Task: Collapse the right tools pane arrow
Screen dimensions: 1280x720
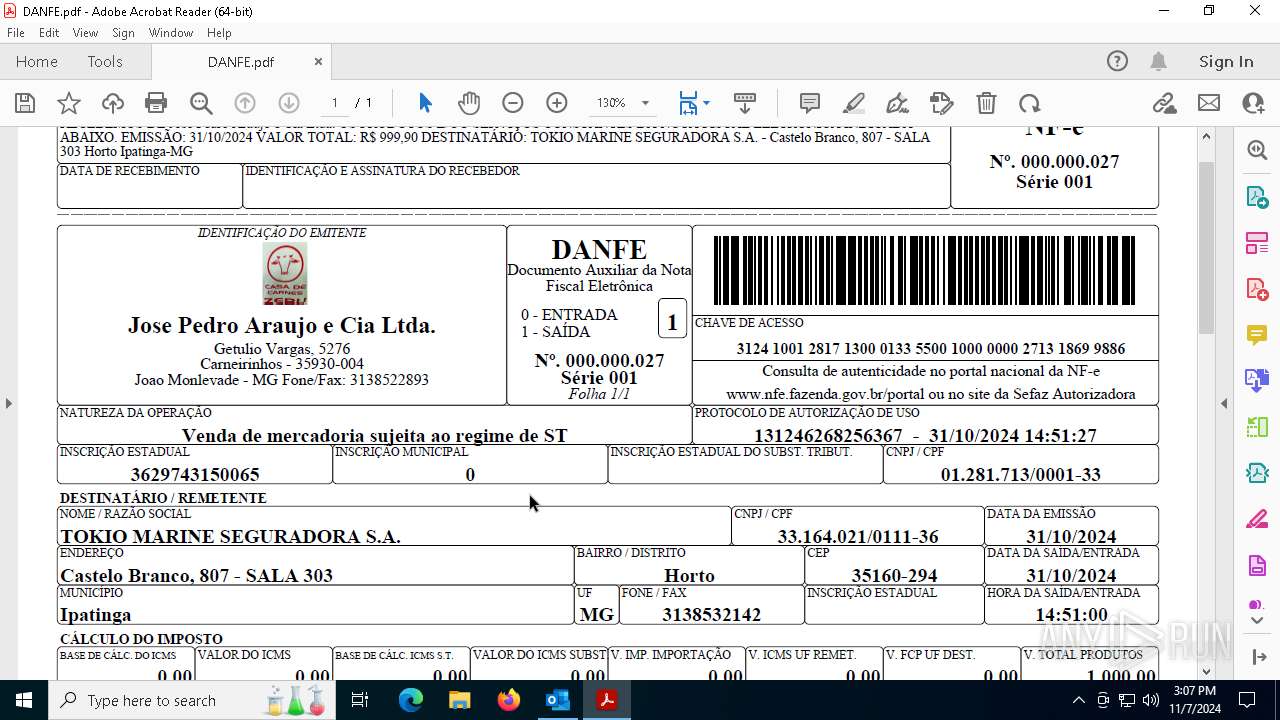Action: coord(1224,403)
